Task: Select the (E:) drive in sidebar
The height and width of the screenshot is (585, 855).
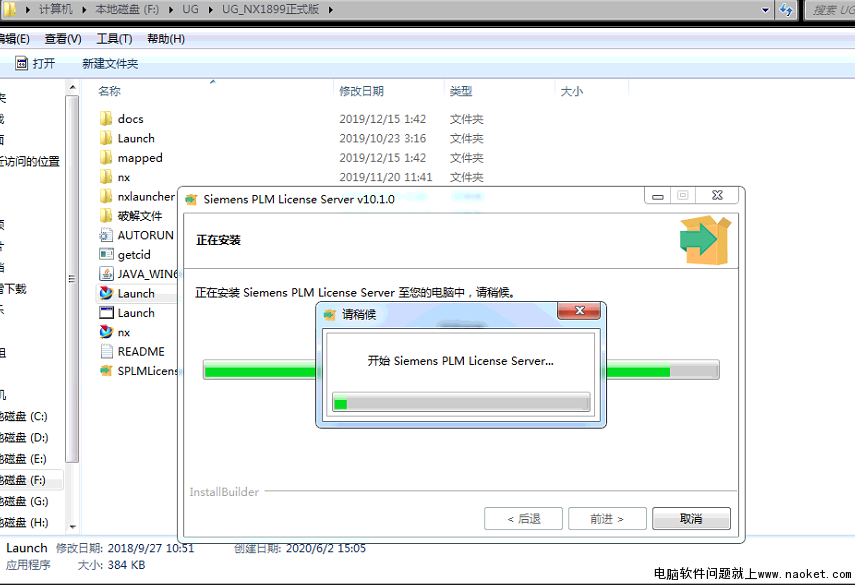Action: (23, 459)
